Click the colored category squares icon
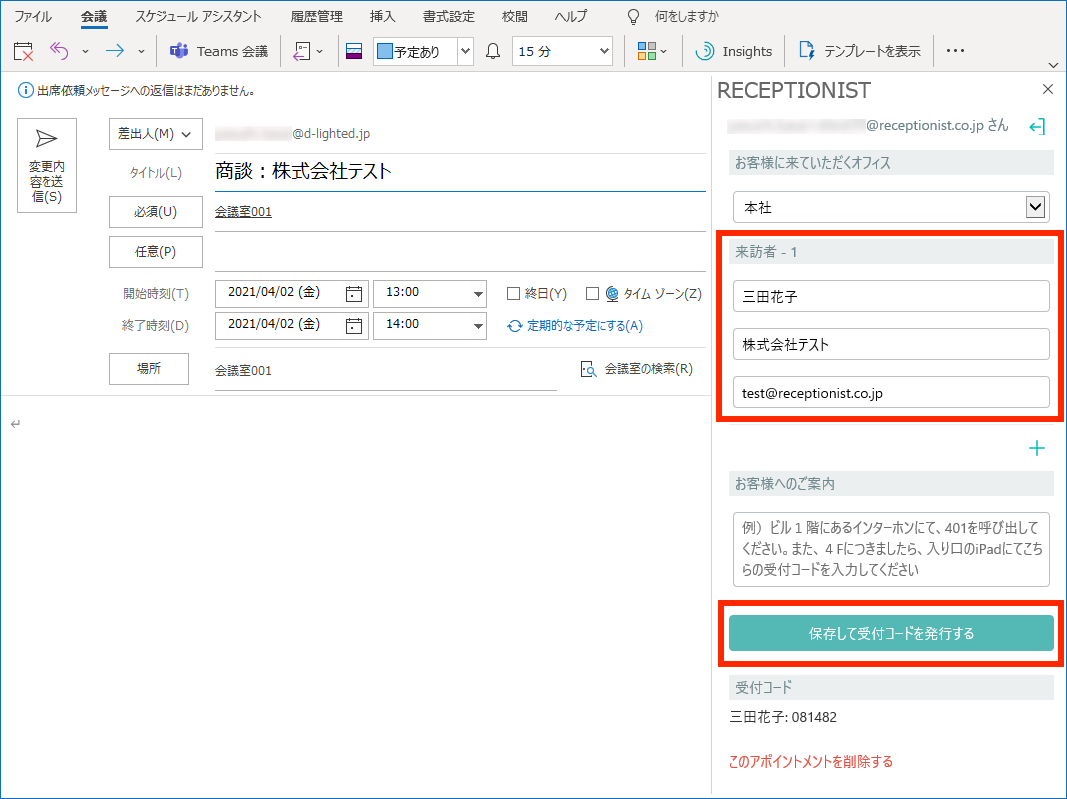 [646, 51]
